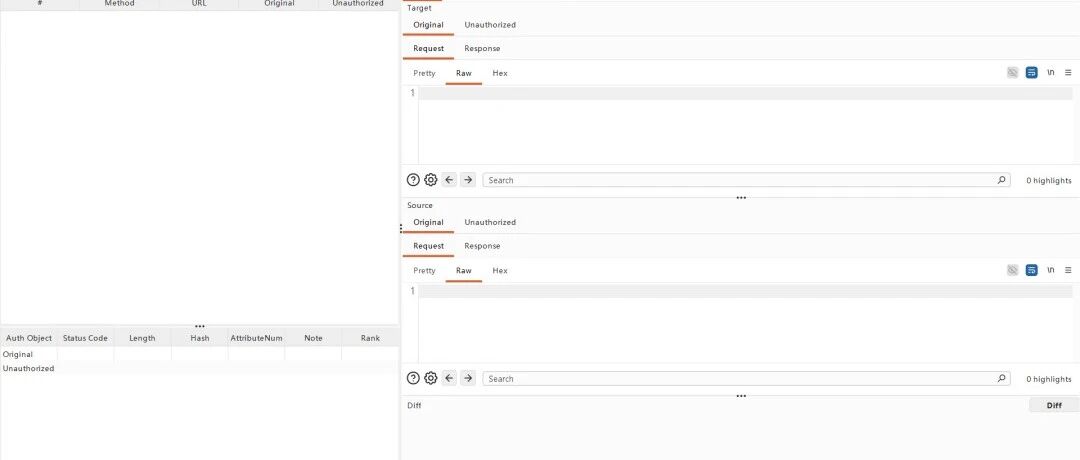Open help icon in Target search bar

click(413, 180)
